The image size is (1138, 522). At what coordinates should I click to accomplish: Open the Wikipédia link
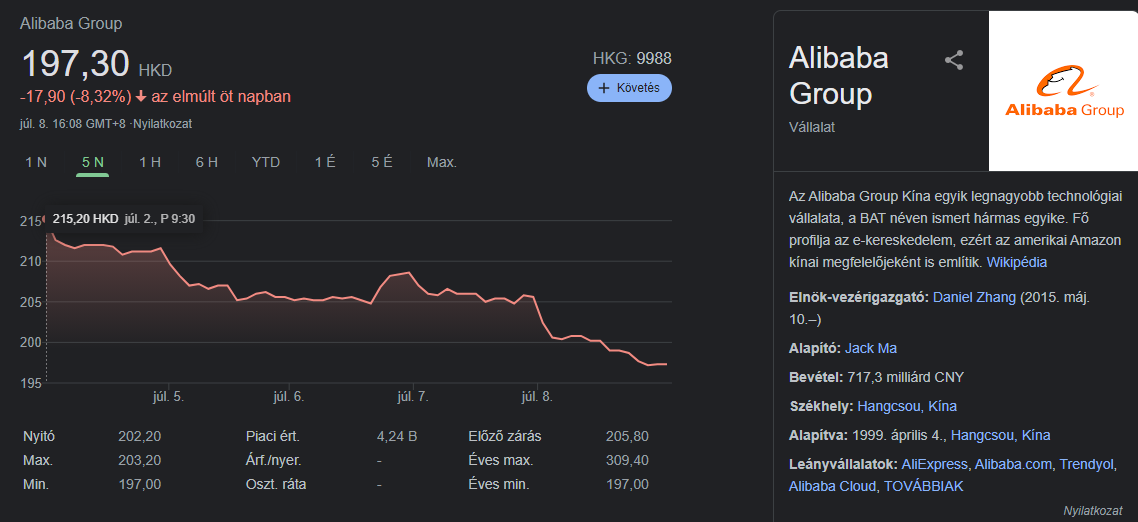click(1017, 262)
